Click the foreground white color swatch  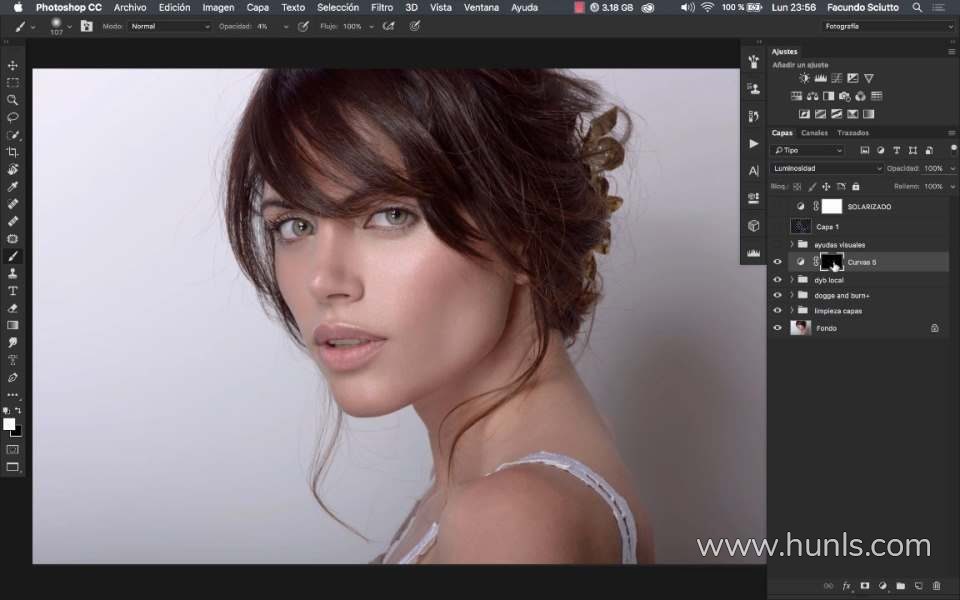9,424
